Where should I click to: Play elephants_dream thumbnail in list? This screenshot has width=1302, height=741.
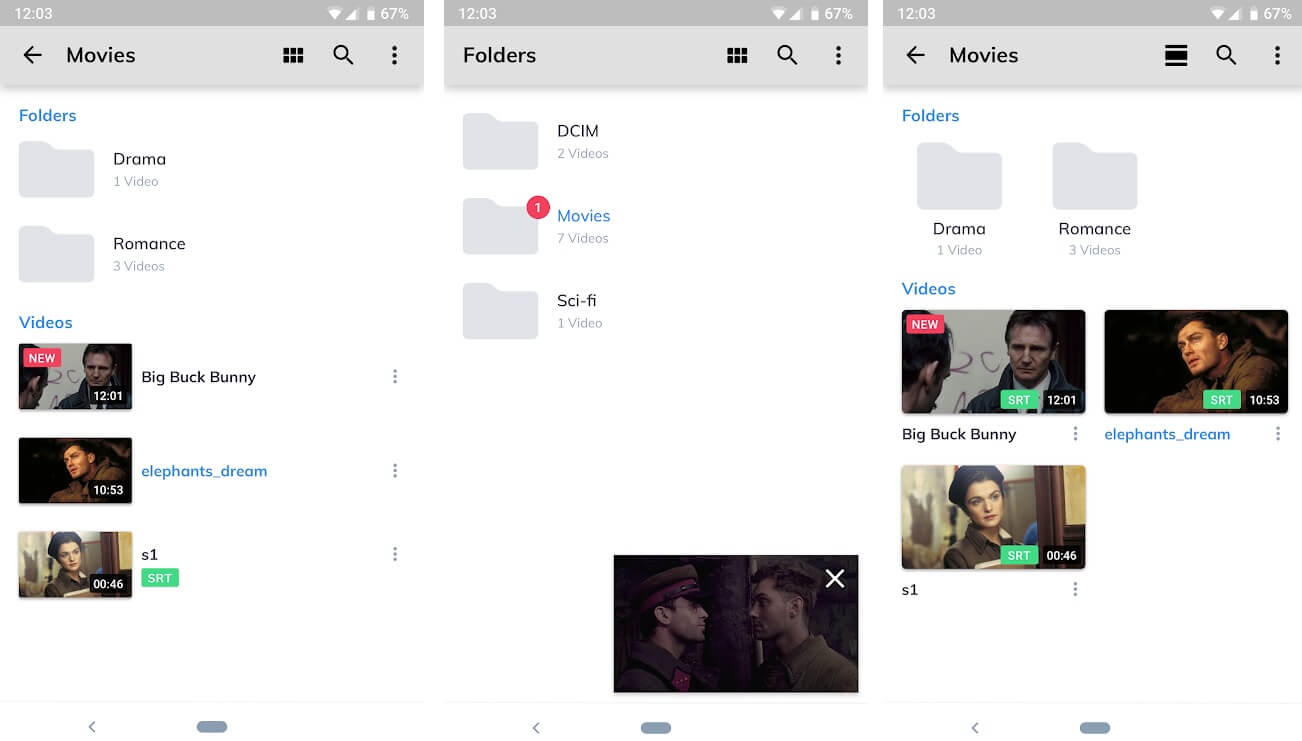click(75, 470)
